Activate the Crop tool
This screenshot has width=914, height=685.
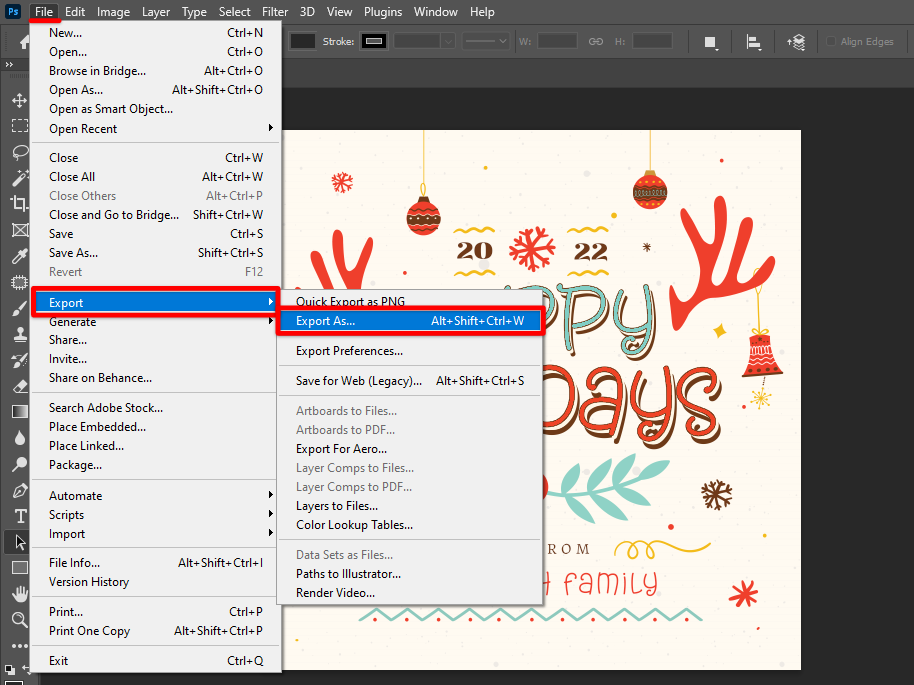[x=19, y=203]
